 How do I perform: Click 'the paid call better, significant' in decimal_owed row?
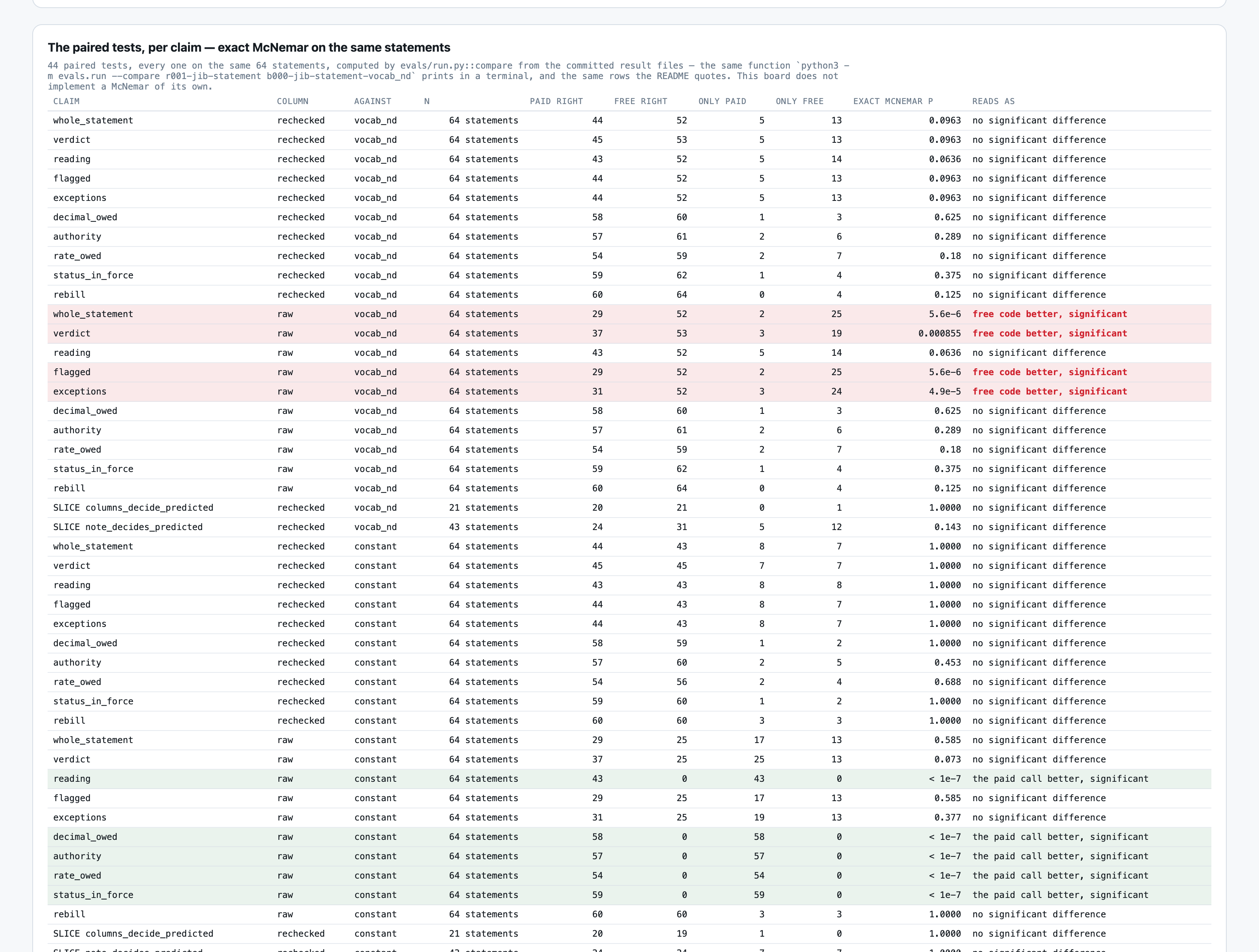pyautogui.click(x=1060, y=837)
